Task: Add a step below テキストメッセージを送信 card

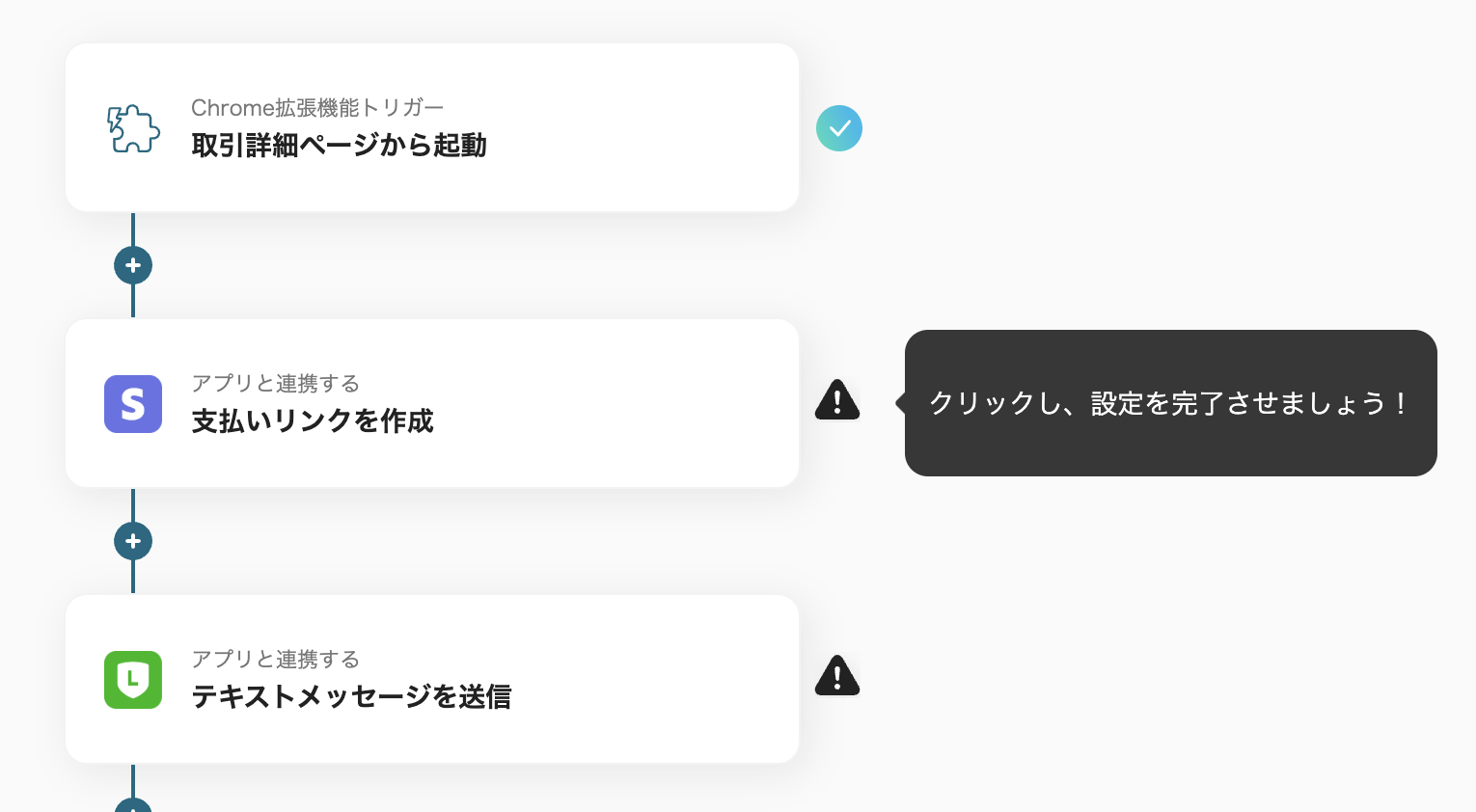Action: (x=133, y=806)
